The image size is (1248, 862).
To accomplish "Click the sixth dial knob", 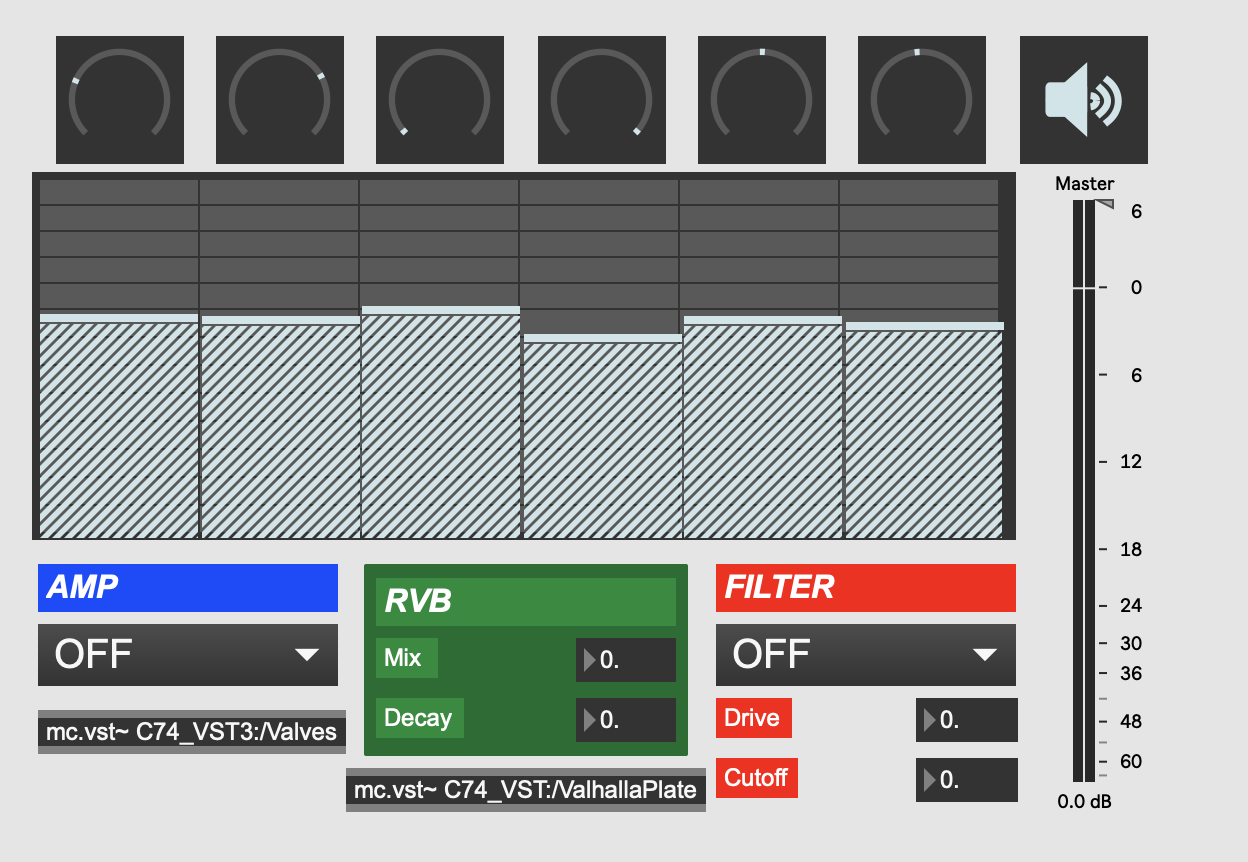I will (x=921, y=100).
